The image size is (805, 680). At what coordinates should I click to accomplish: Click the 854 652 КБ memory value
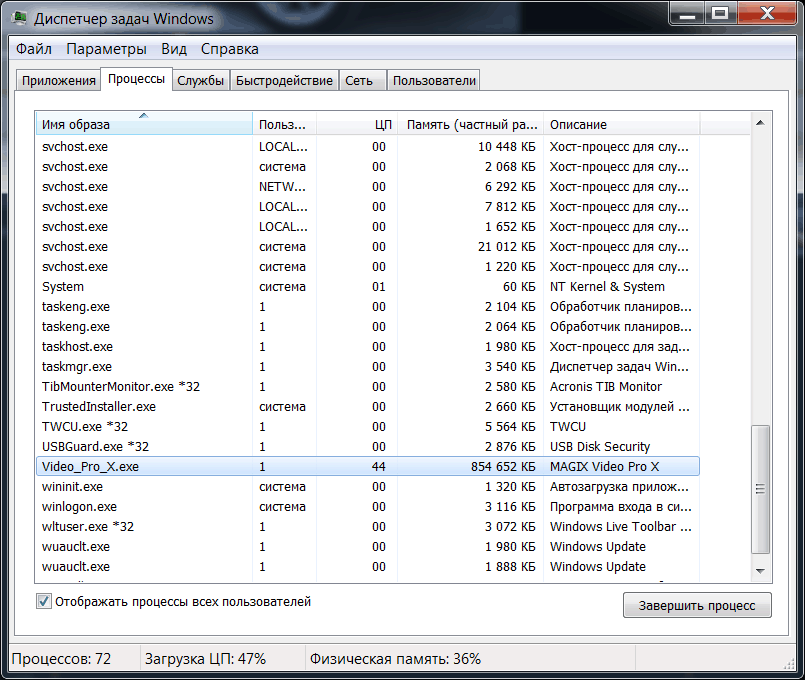click(503, 467)
